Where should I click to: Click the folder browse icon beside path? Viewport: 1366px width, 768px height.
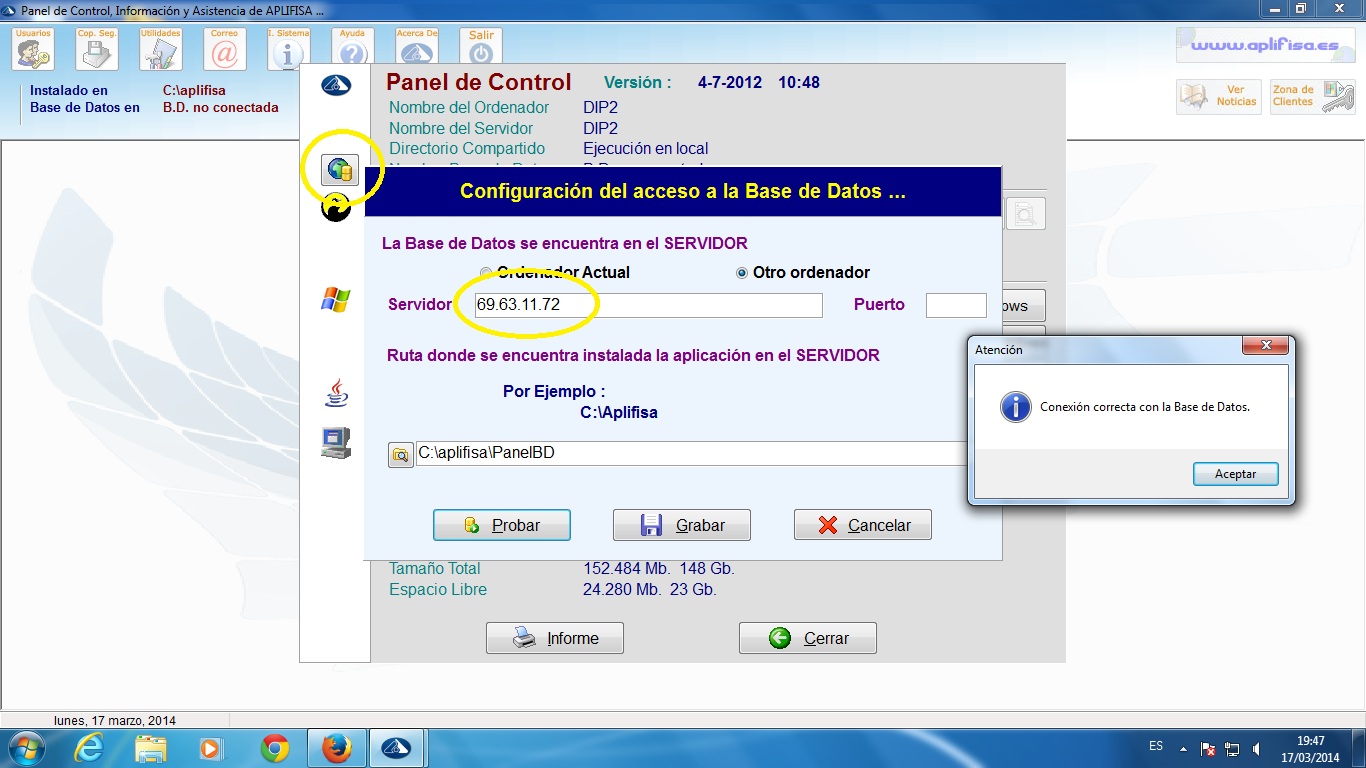tap(400, 454)
